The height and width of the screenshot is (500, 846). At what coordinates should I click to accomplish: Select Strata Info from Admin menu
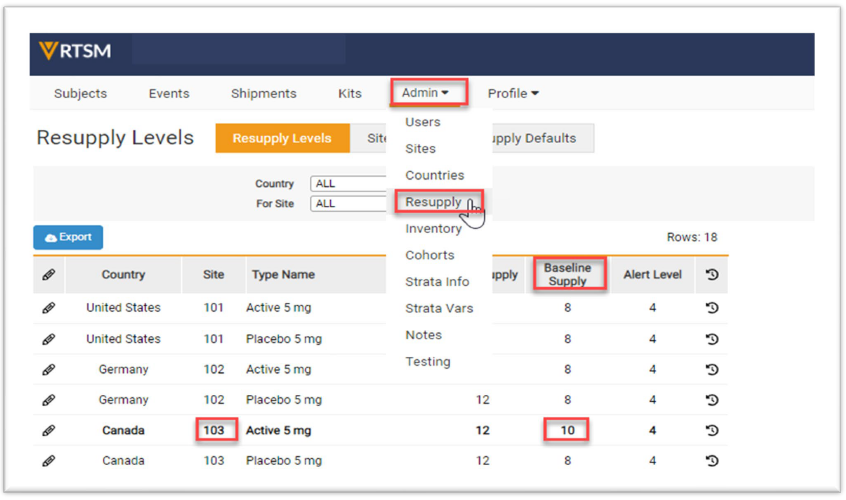(437, 282)
